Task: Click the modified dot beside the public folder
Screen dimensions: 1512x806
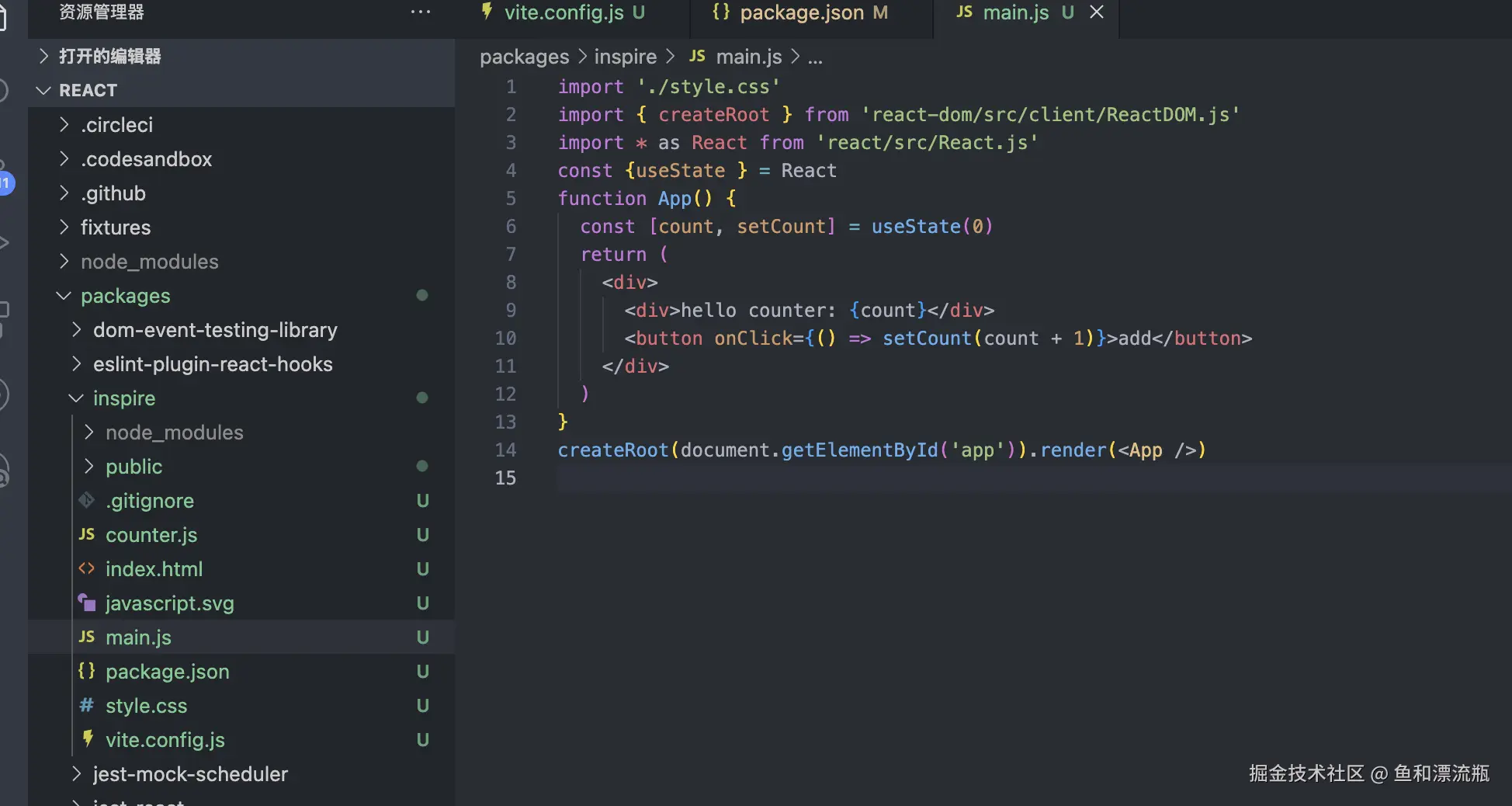Action: (x=422, y=466)
